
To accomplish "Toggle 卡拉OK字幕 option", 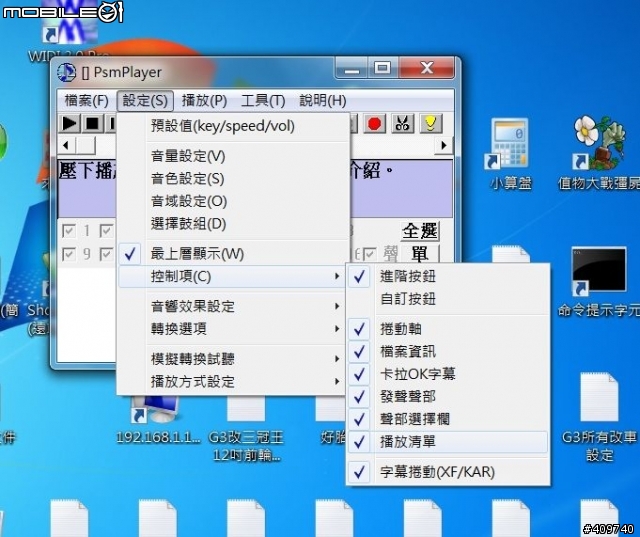I will (x=448, y=374).
